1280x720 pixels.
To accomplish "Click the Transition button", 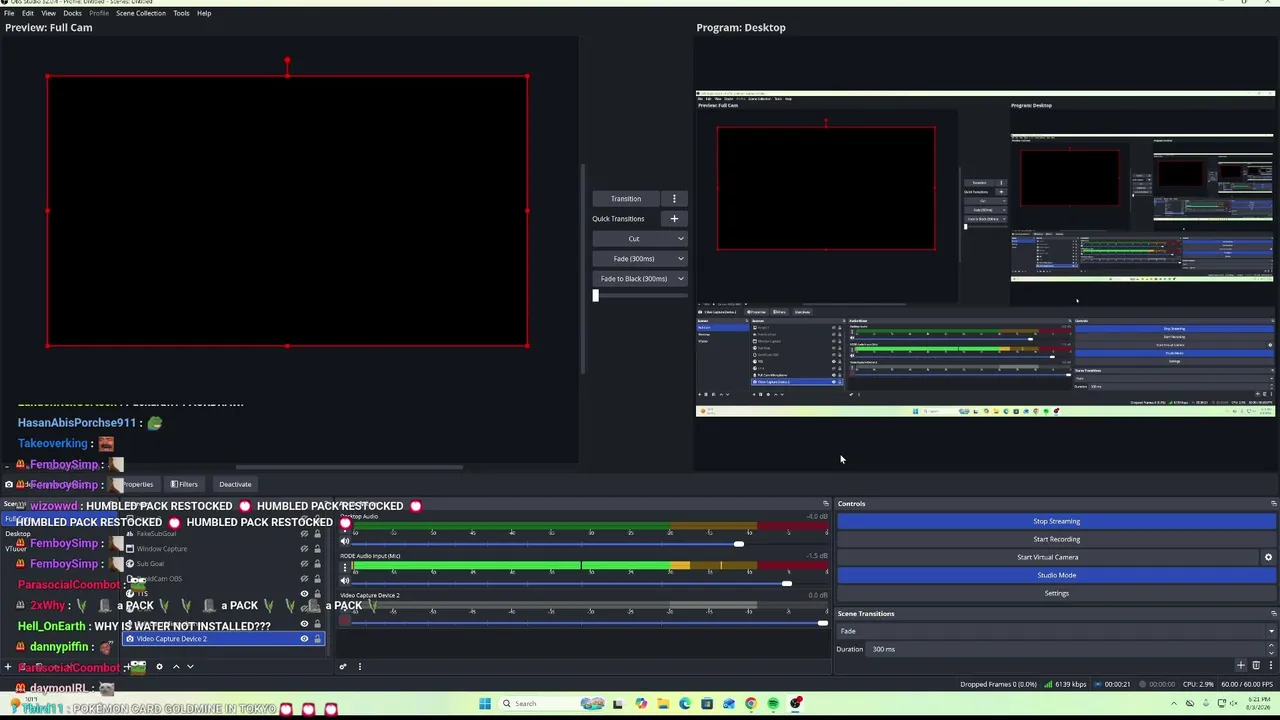I will 626,199.
